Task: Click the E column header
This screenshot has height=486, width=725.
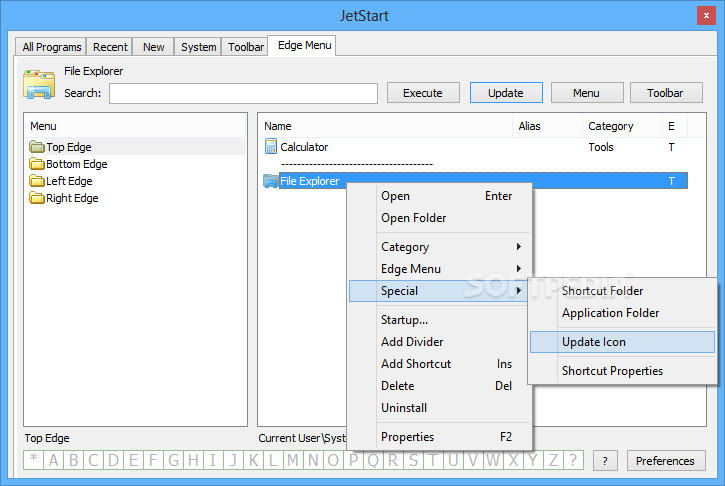Action: tap(675, 126)
